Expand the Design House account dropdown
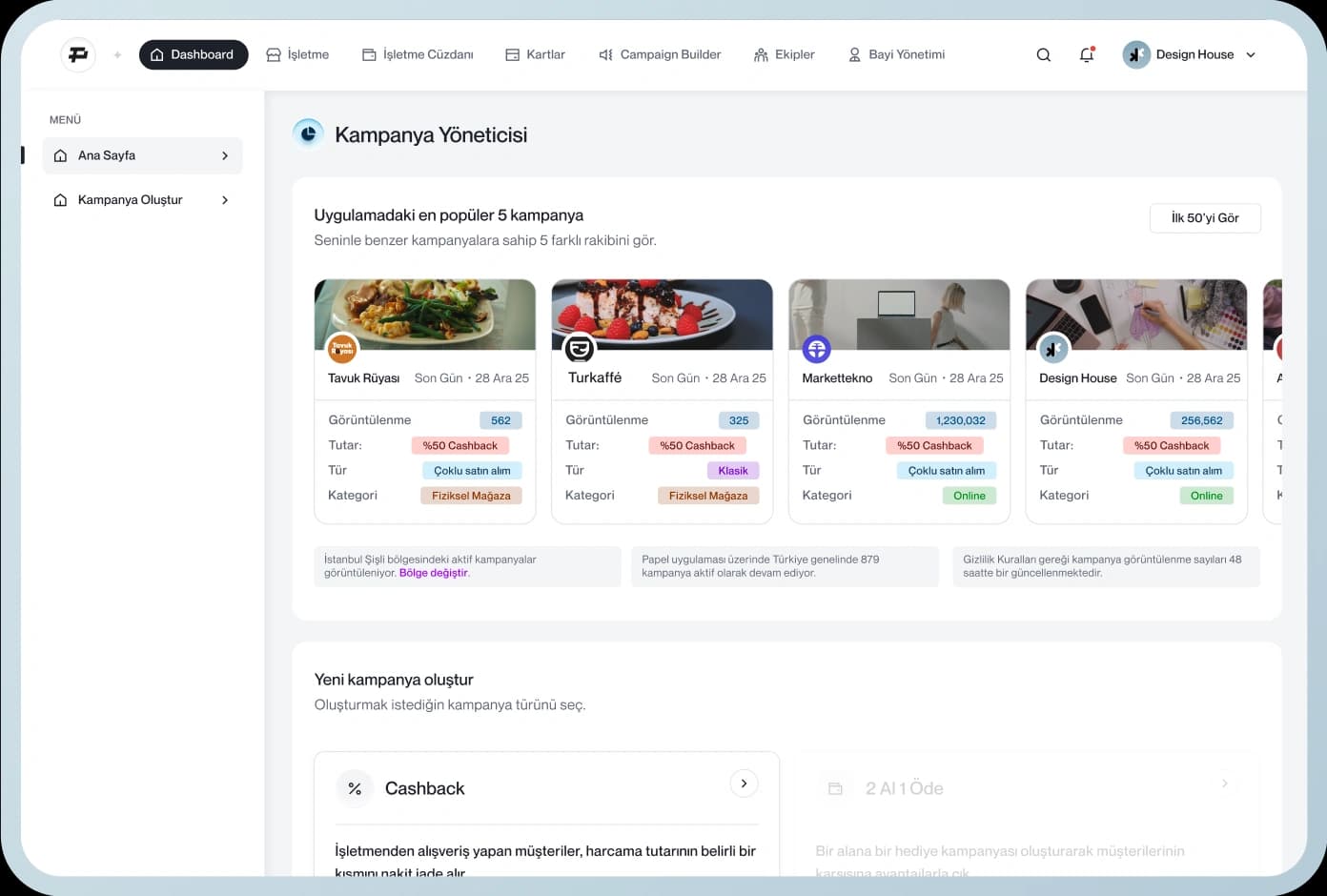Screen dimensions: 1327x896 (x=1251, y=55)
